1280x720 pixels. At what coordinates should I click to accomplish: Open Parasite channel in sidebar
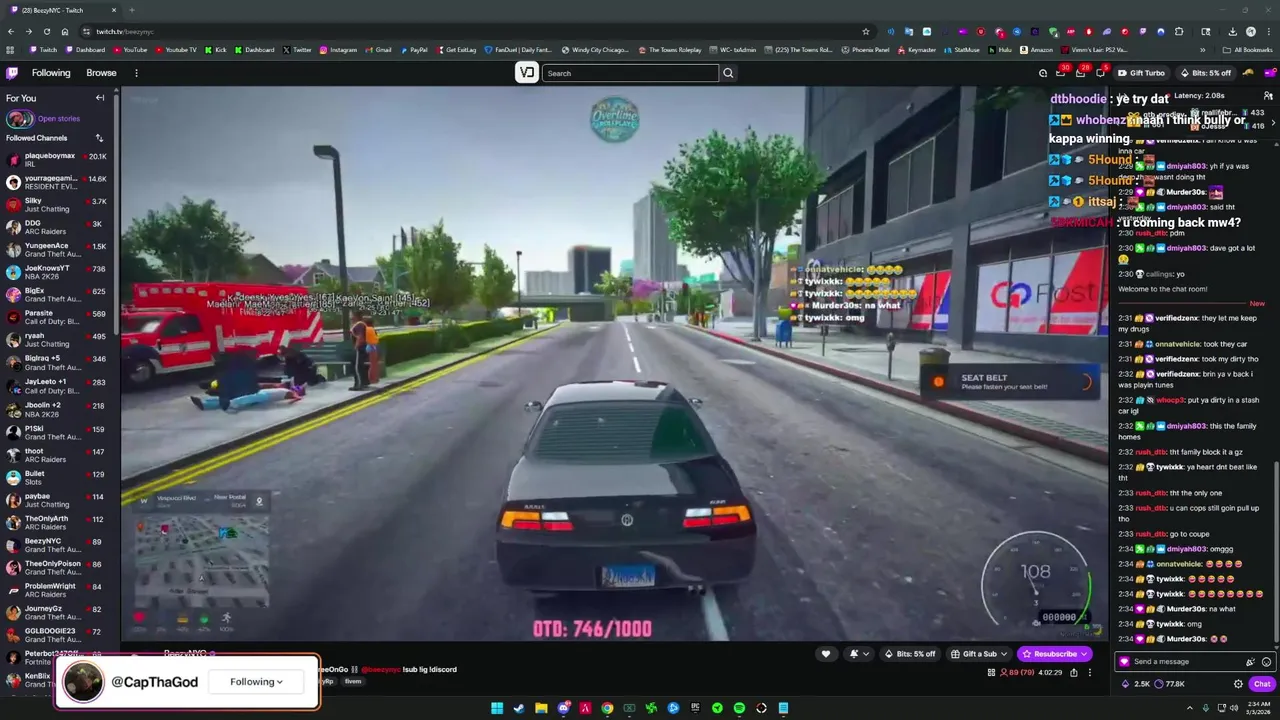(57, 317)
